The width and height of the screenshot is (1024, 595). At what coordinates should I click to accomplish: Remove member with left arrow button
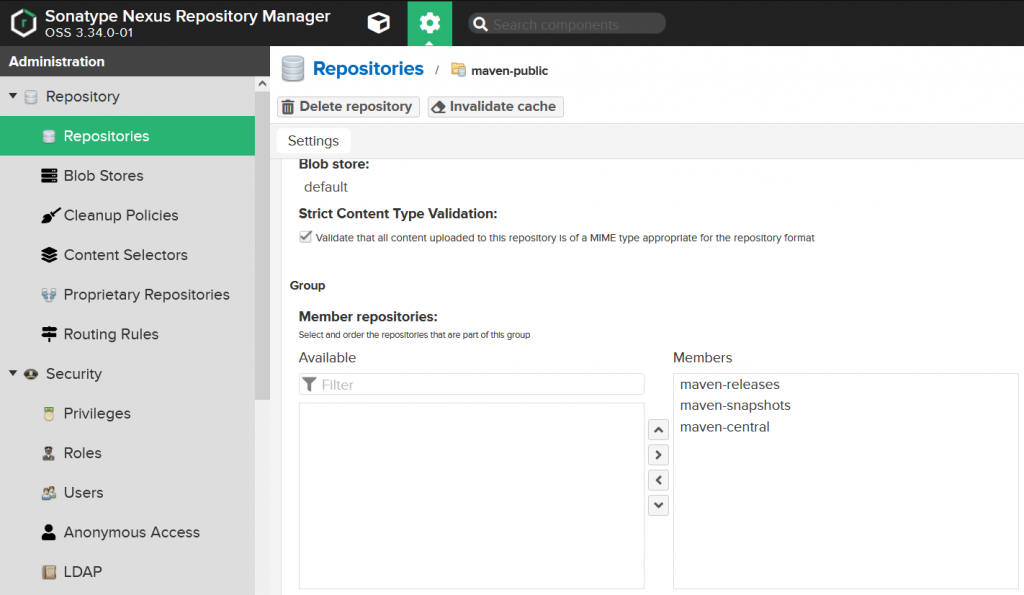[658, 480]
